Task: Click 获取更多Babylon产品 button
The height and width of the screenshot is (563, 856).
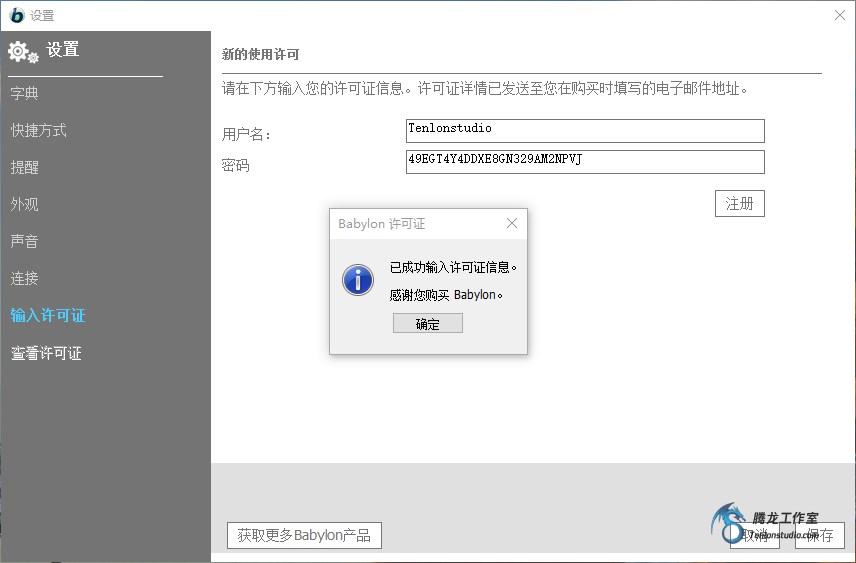Action: [304, 535]
